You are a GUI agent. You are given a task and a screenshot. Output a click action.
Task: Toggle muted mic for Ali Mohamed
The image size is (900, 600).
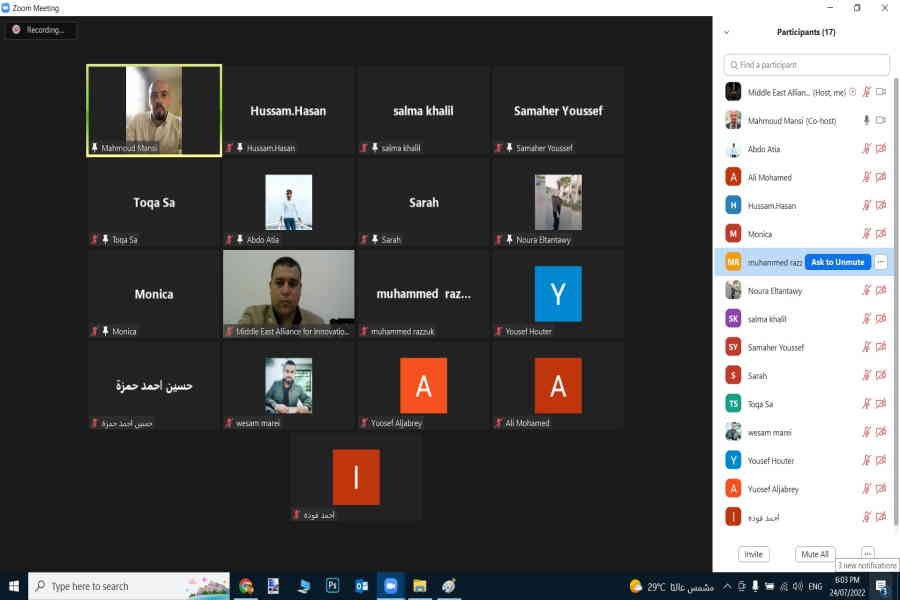[866, 177]
